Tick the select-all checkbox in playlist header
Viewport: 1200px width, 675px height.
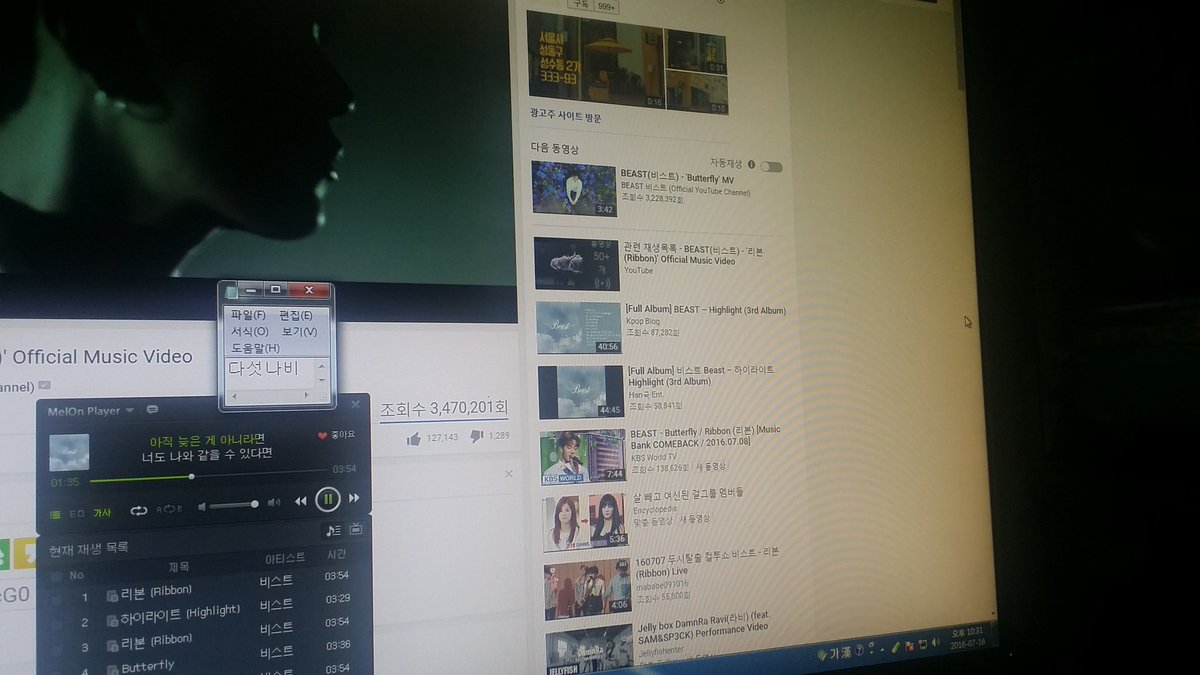click(x=55, y=576)
